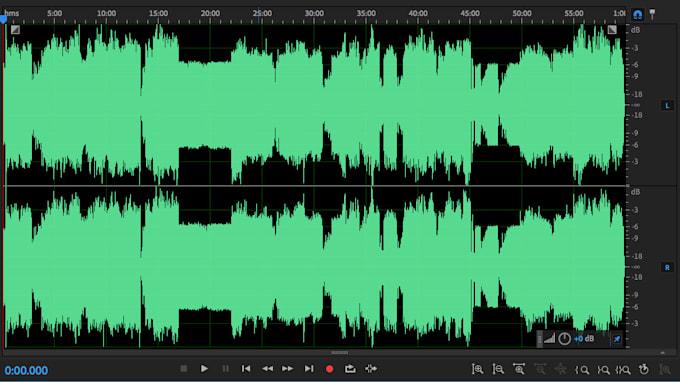680x382 pixels.
Task: Move playhead to previous marker
Action: coord(246,369)
